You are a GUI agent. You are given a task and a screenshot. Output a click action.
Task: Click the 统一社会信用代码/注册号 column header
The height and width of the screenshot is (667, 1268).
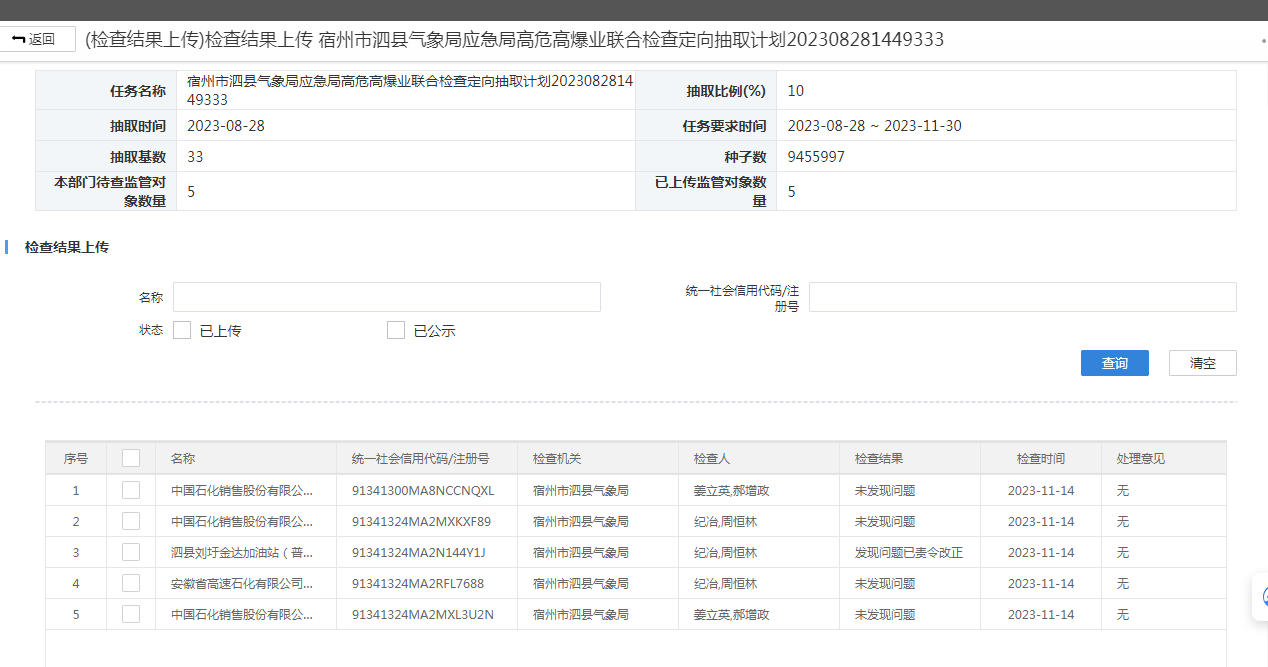[x=427, y=458]
